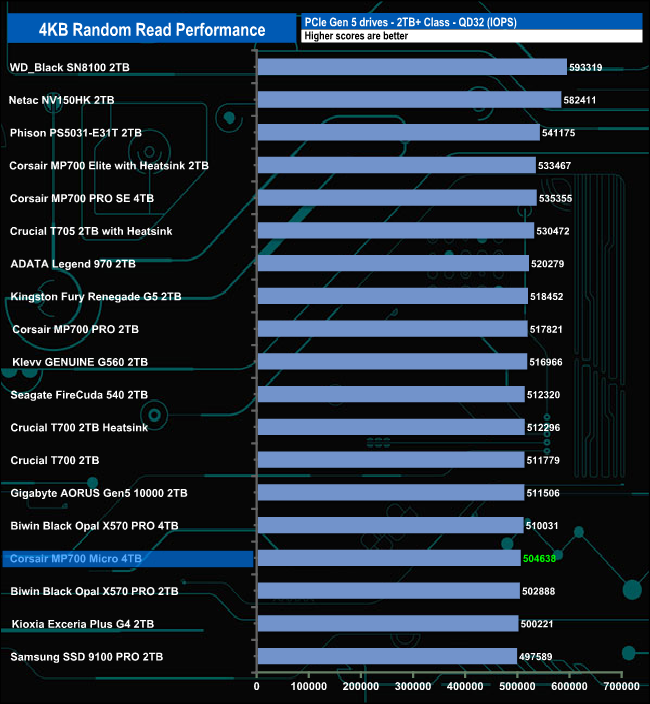Viewport: 650px width, 704px height.
Task: Click the value 541175
Action: coord(558,133)
